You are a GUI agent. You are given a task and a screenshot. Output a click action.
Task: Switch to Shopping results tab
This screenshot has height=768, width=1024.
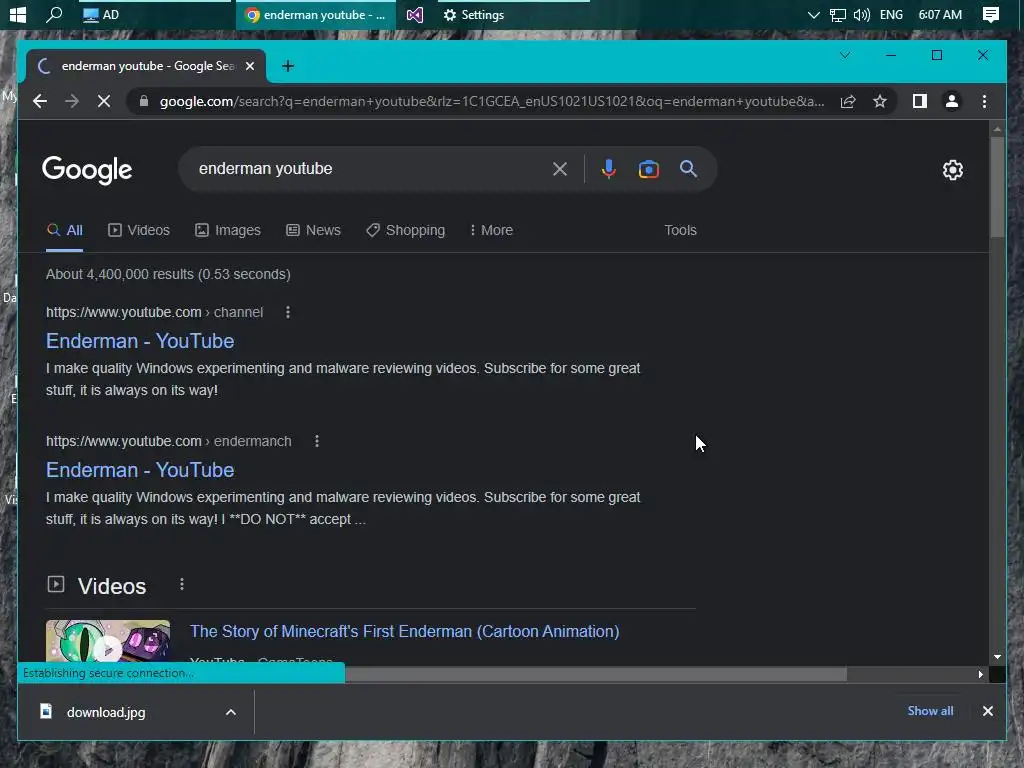coord(406,231)
